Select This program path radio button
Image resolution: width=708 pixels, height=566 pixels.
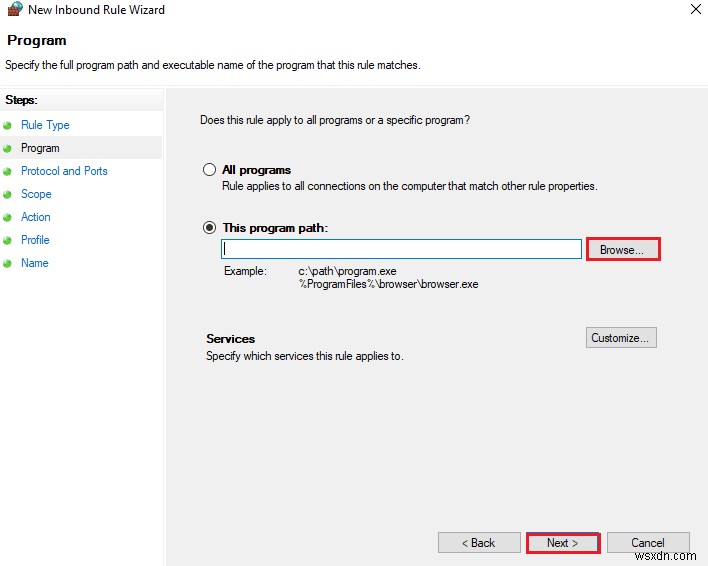(209, 228)
